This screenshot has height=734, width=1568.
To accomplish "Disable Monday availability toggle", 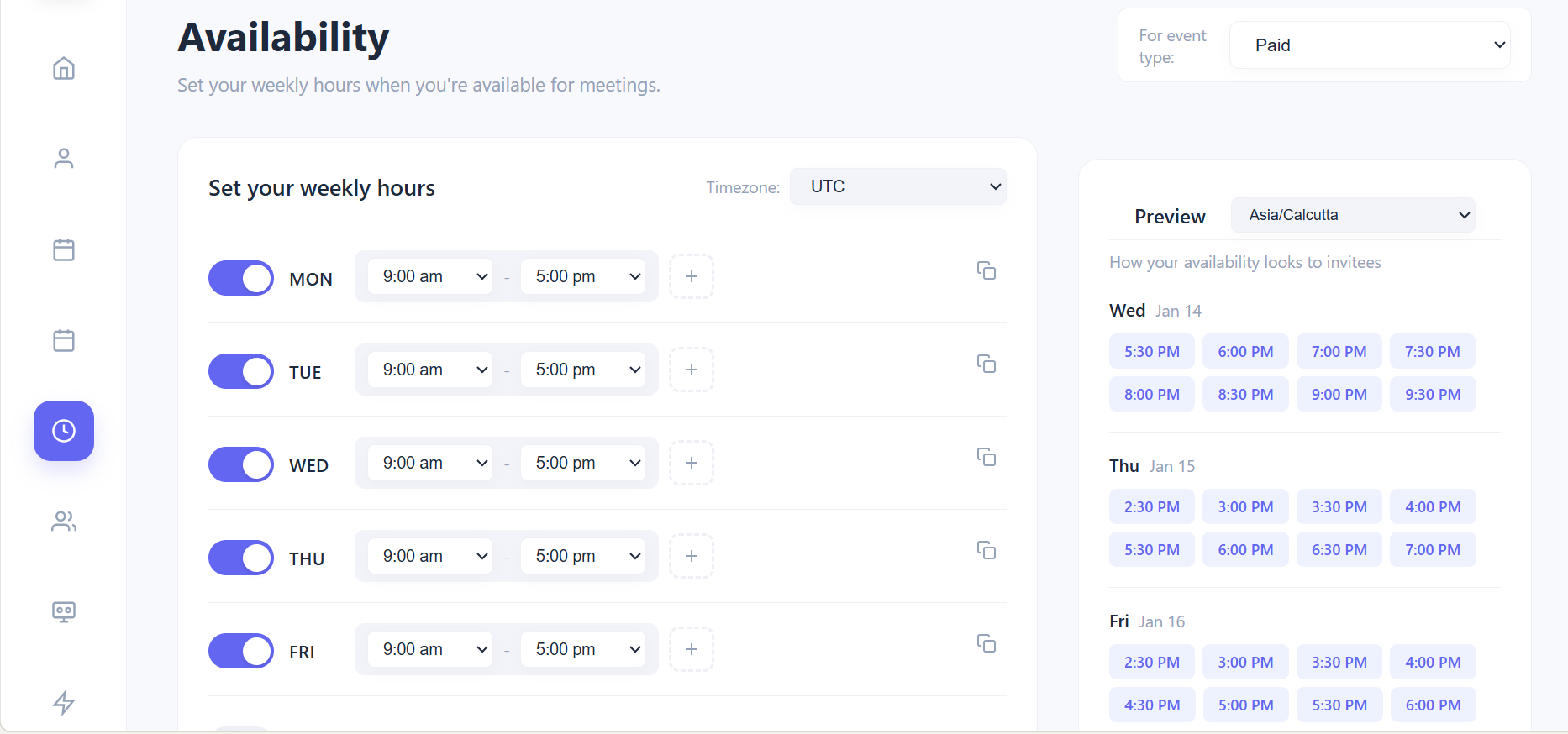I will click(x=241, y=278).
